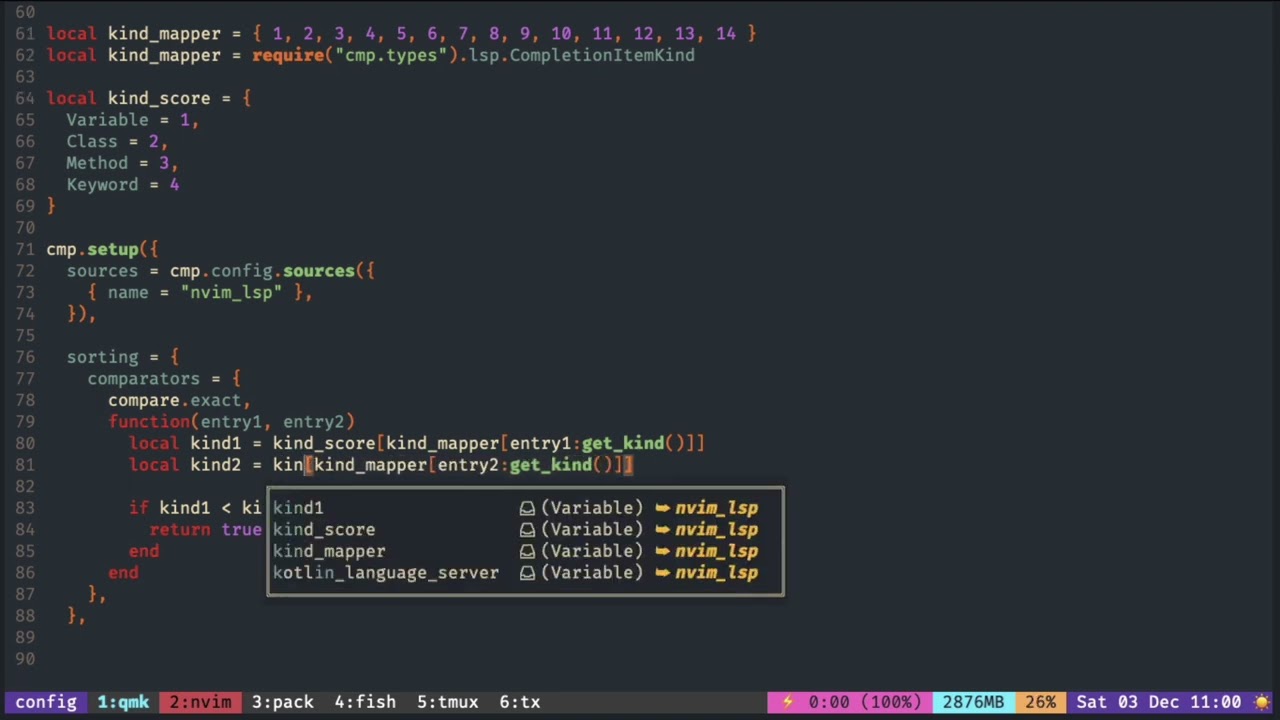Viewport: 1280px width, 720px height.
Task: Select kind1 completion suggestion
Action: [x=525, y=508]
